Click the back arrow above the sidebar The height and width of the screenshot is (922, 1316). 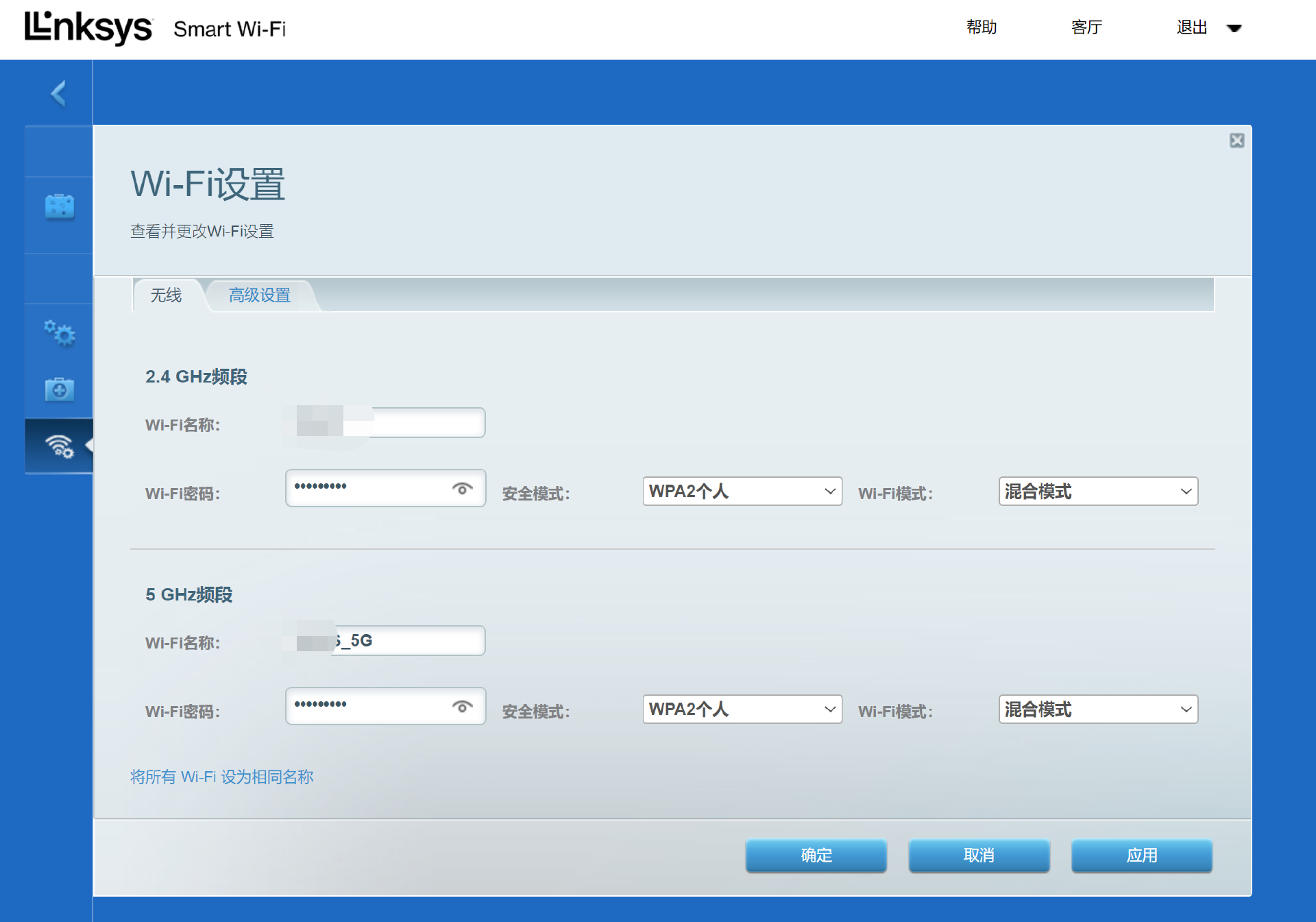point(58,94)
